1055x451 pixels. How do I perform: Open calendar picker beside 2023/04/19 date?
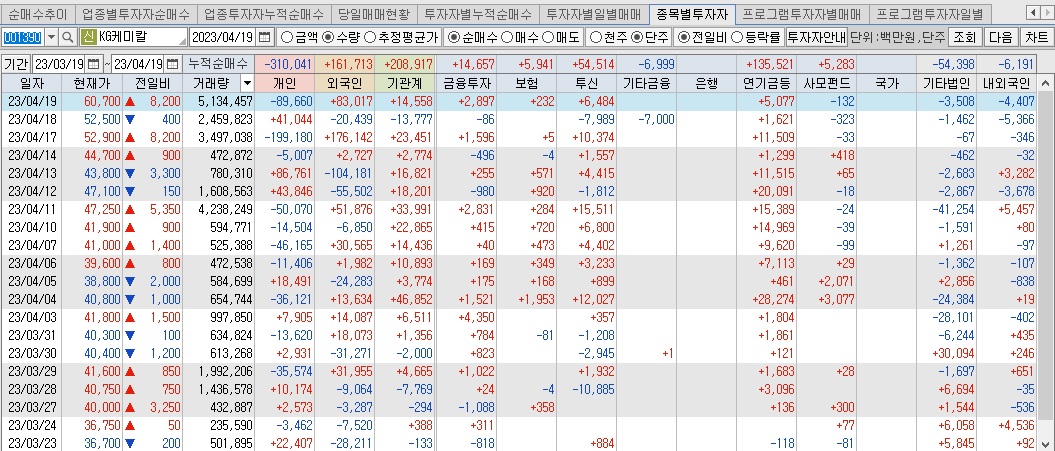pyautogui.click(x=265, y=37)
